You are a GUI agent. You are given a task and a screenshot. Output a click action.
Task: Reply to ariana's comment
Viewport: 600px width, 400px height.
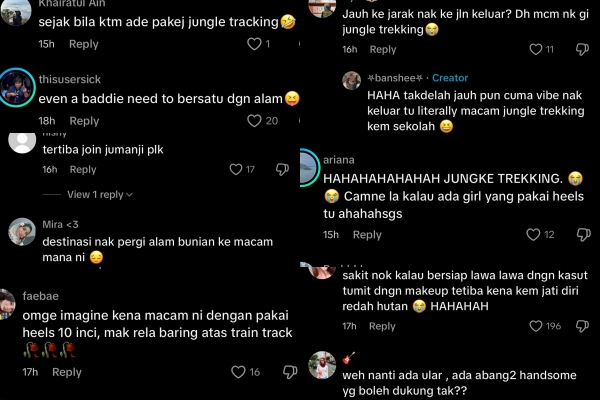[367, 234]
